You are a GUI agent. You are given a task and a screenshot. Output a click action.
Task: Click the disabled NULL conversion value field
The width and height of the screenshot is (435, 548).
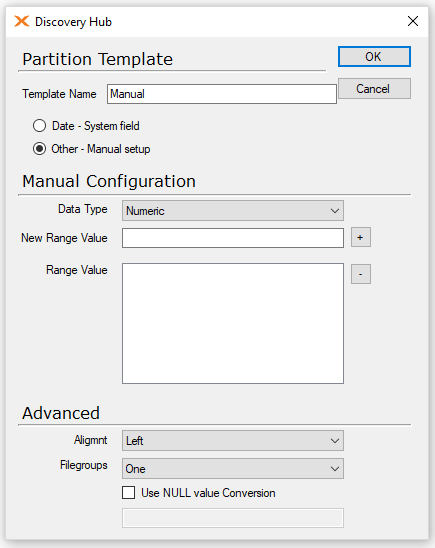[x=233, y=518]
